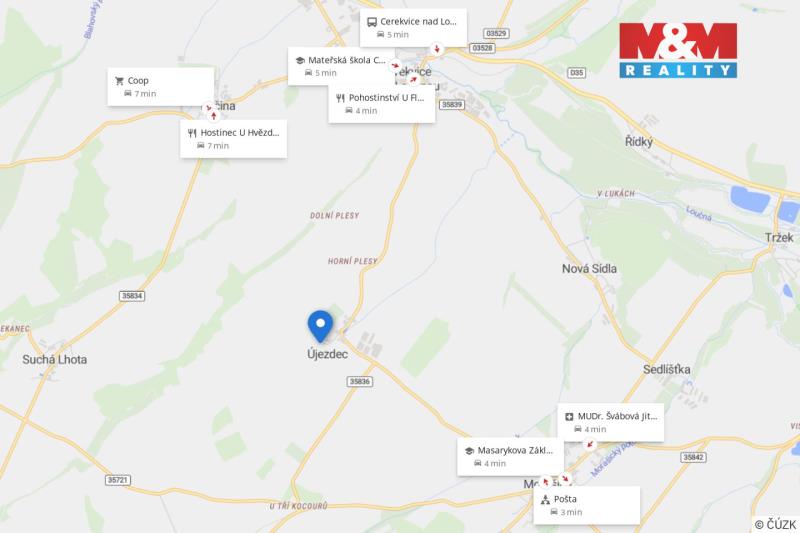This screenshot has height=533, width=800.
Task: Click the Coop shopping cart icon
Action: point(119,81)
